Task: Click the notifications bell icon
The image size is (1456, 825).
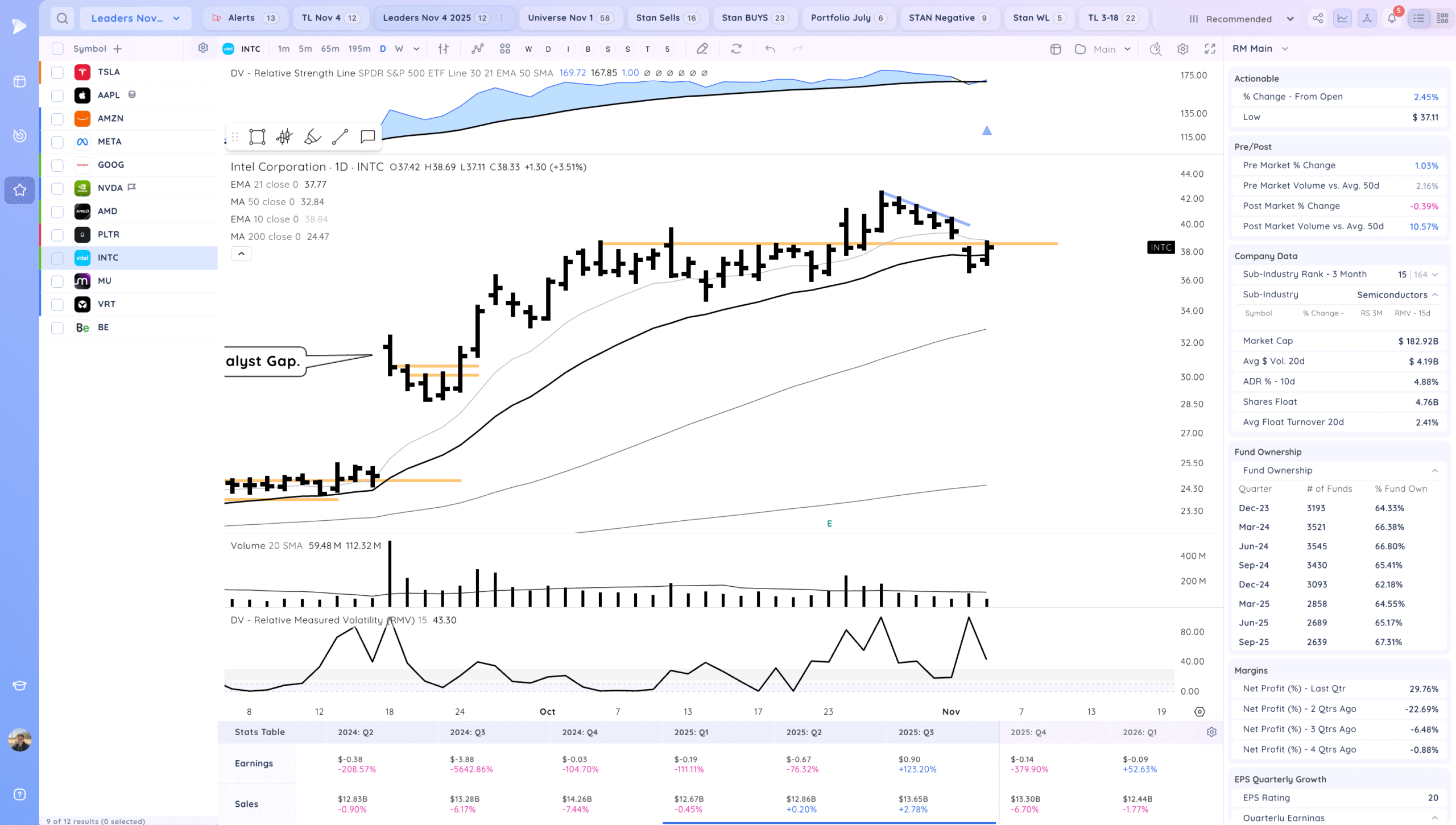Action: [1391, 18]
